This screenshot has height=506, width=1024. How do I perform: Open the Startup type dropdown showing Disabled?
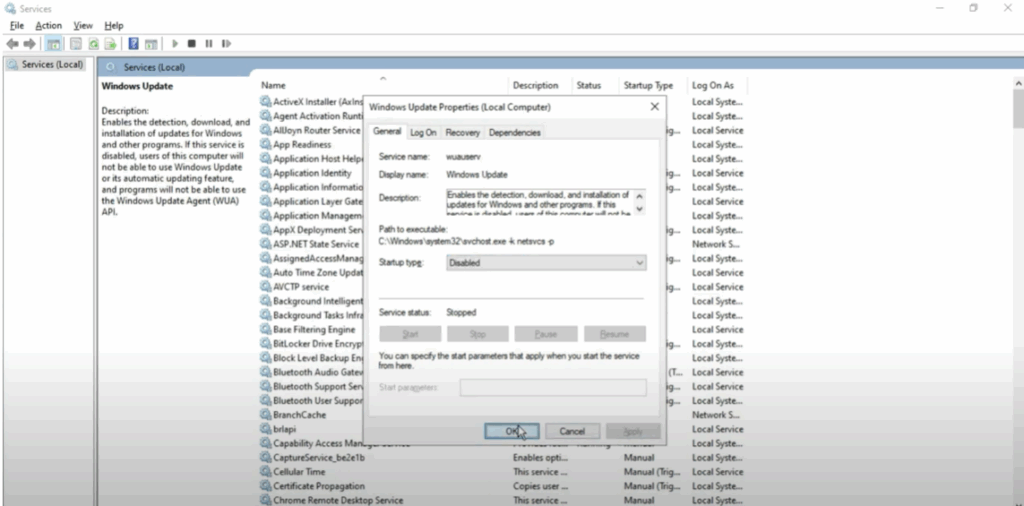[546, 262]
